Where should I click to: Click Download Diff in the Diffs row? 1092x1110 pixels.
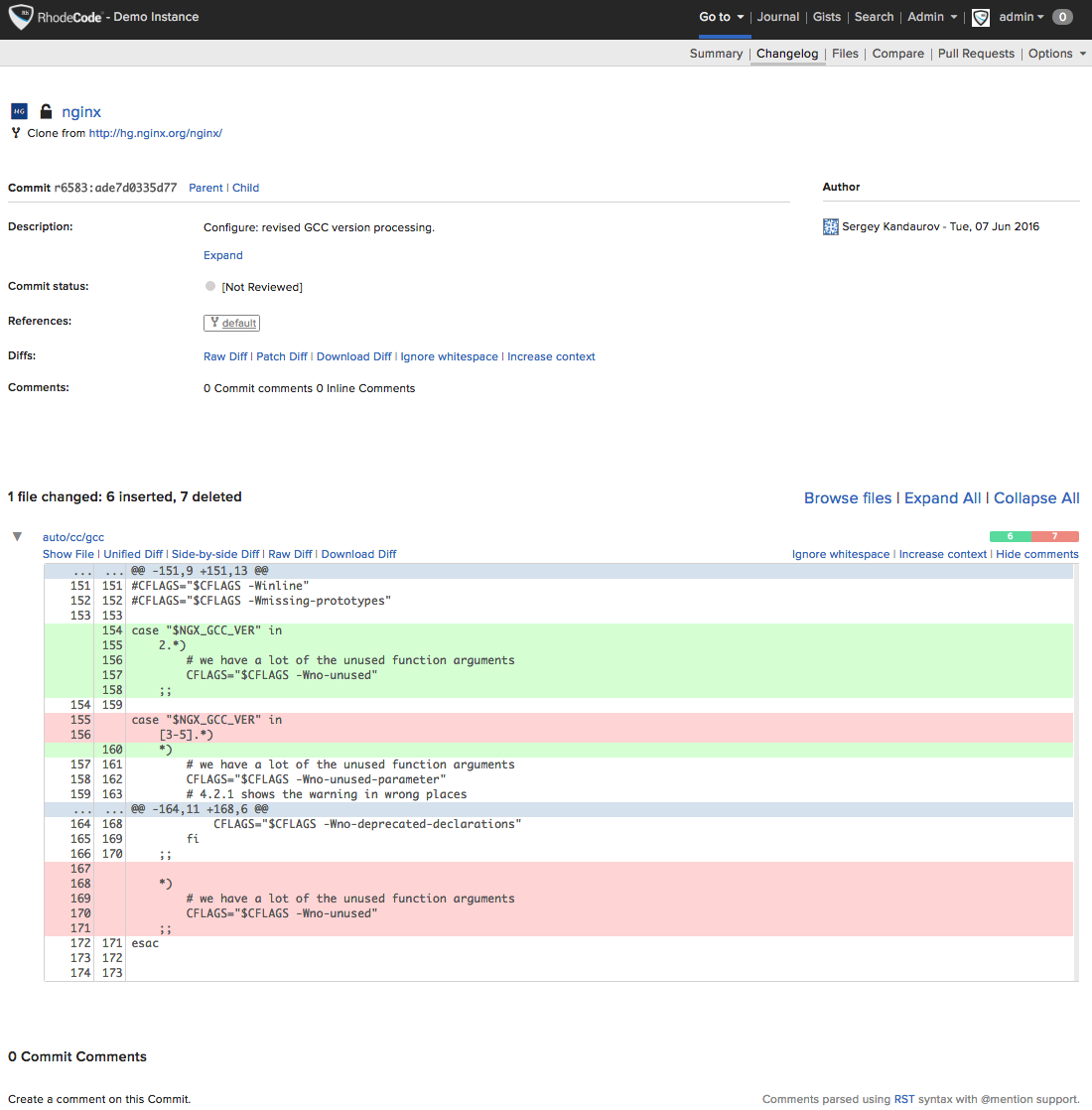(353, 356)
